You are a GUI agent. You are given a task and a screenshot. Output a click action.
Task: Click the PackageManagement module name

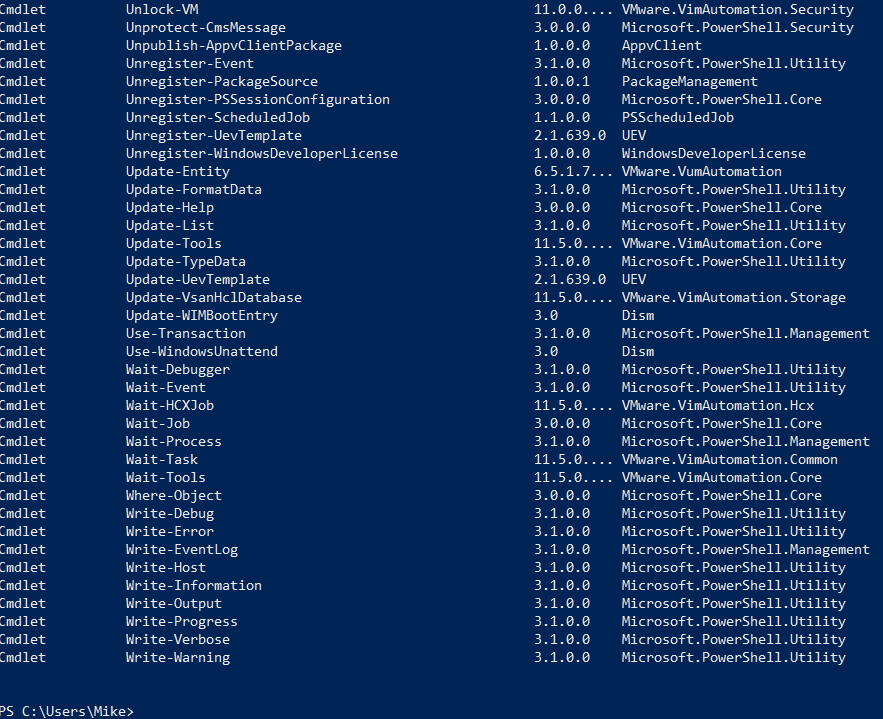(689, 81)
